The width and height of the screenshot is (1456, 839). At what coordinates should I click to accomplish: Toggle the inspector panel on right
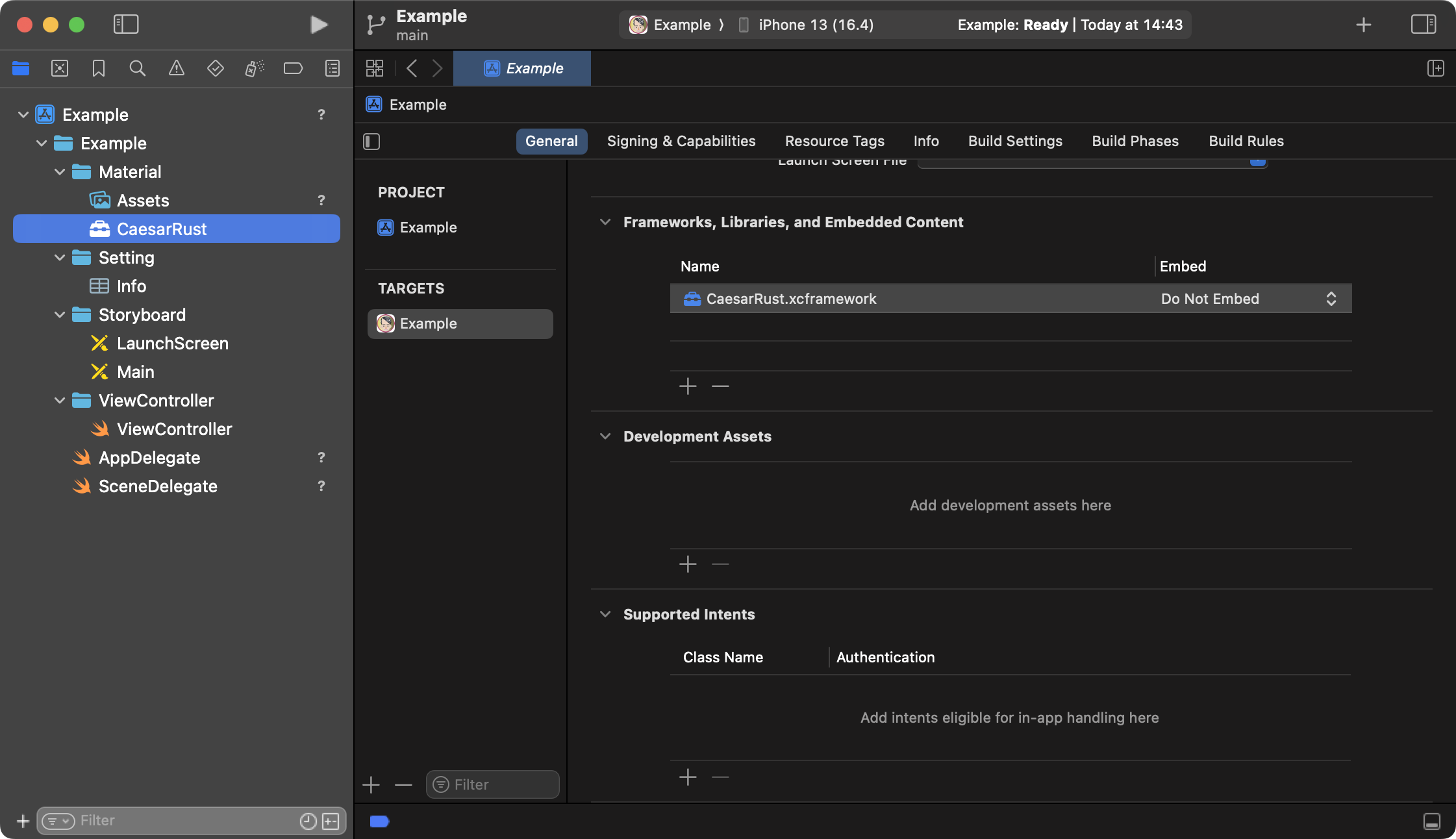[1423, 25]
